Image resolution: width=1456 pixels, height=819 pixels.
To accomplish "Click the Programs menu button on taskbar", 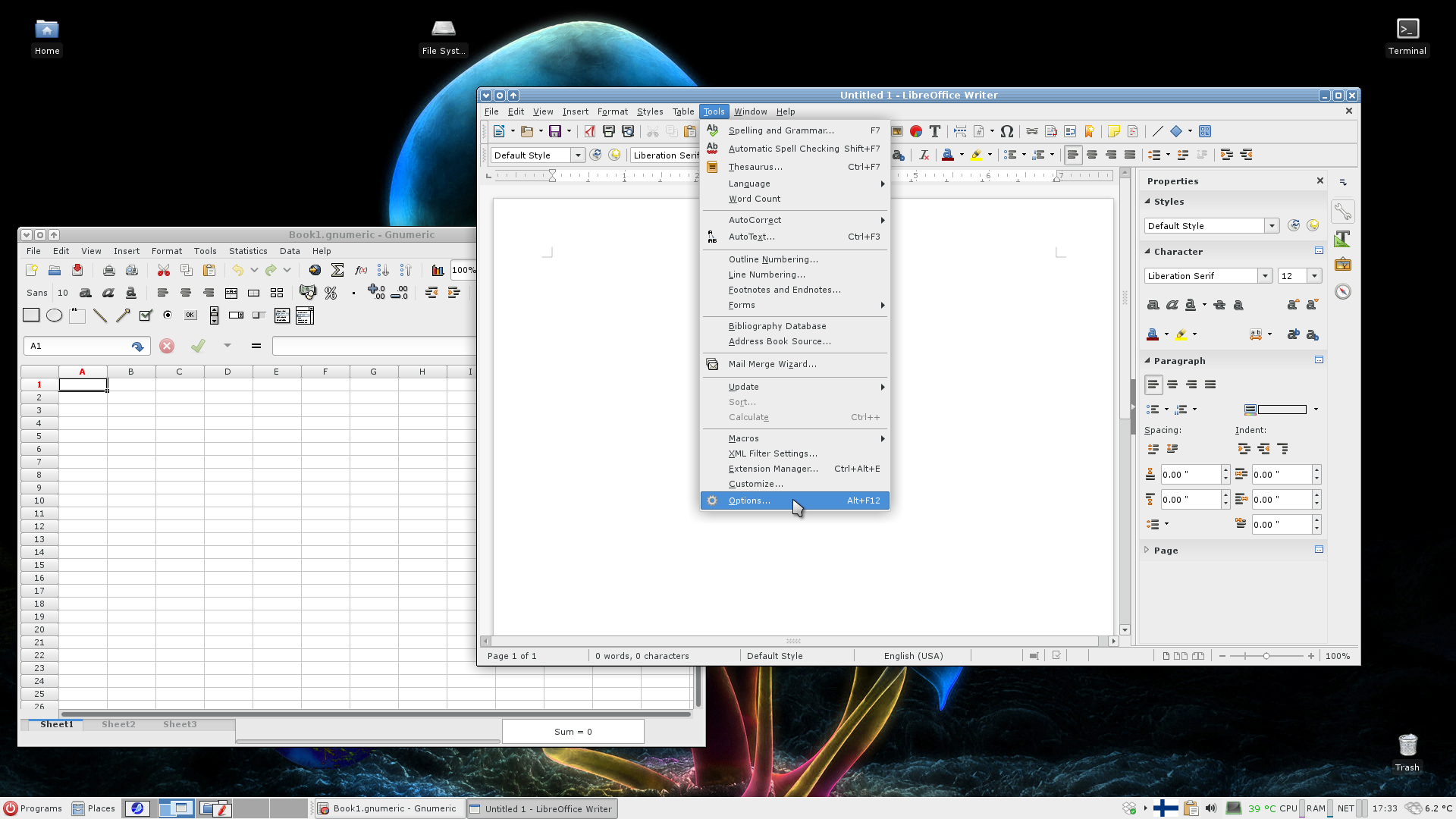I will click(33, 808).
